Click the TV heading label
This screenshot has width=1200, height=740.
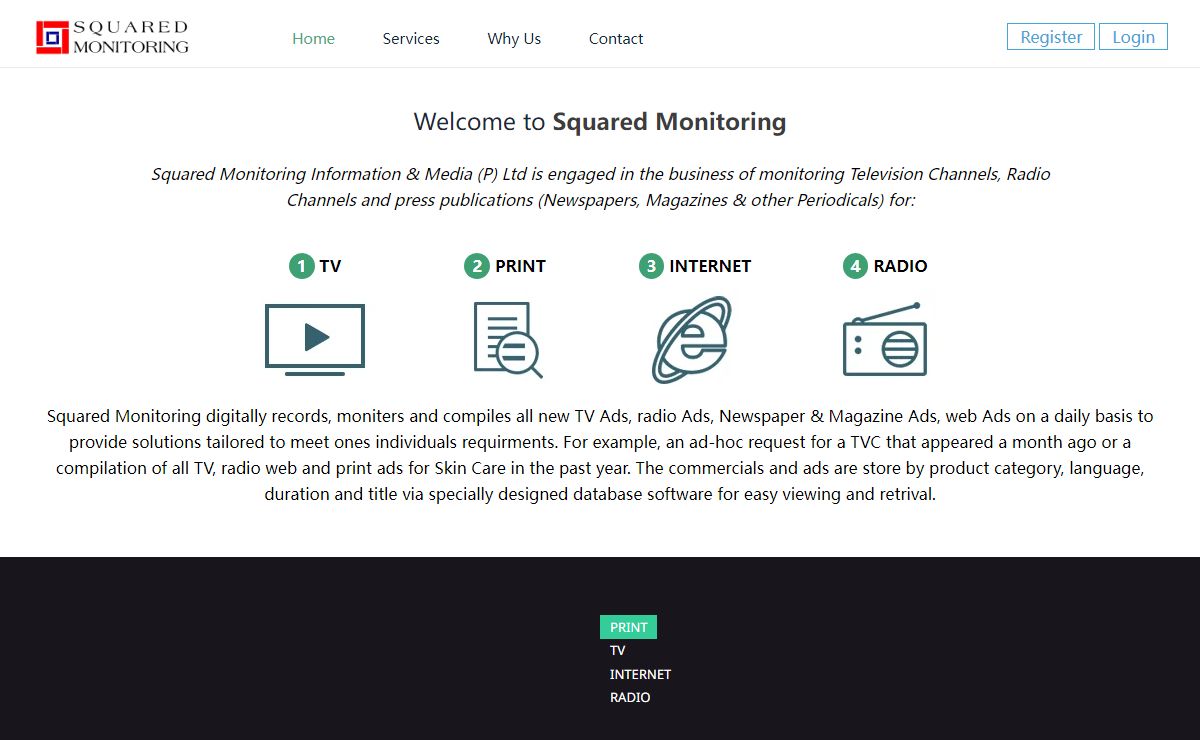point(330,266)
